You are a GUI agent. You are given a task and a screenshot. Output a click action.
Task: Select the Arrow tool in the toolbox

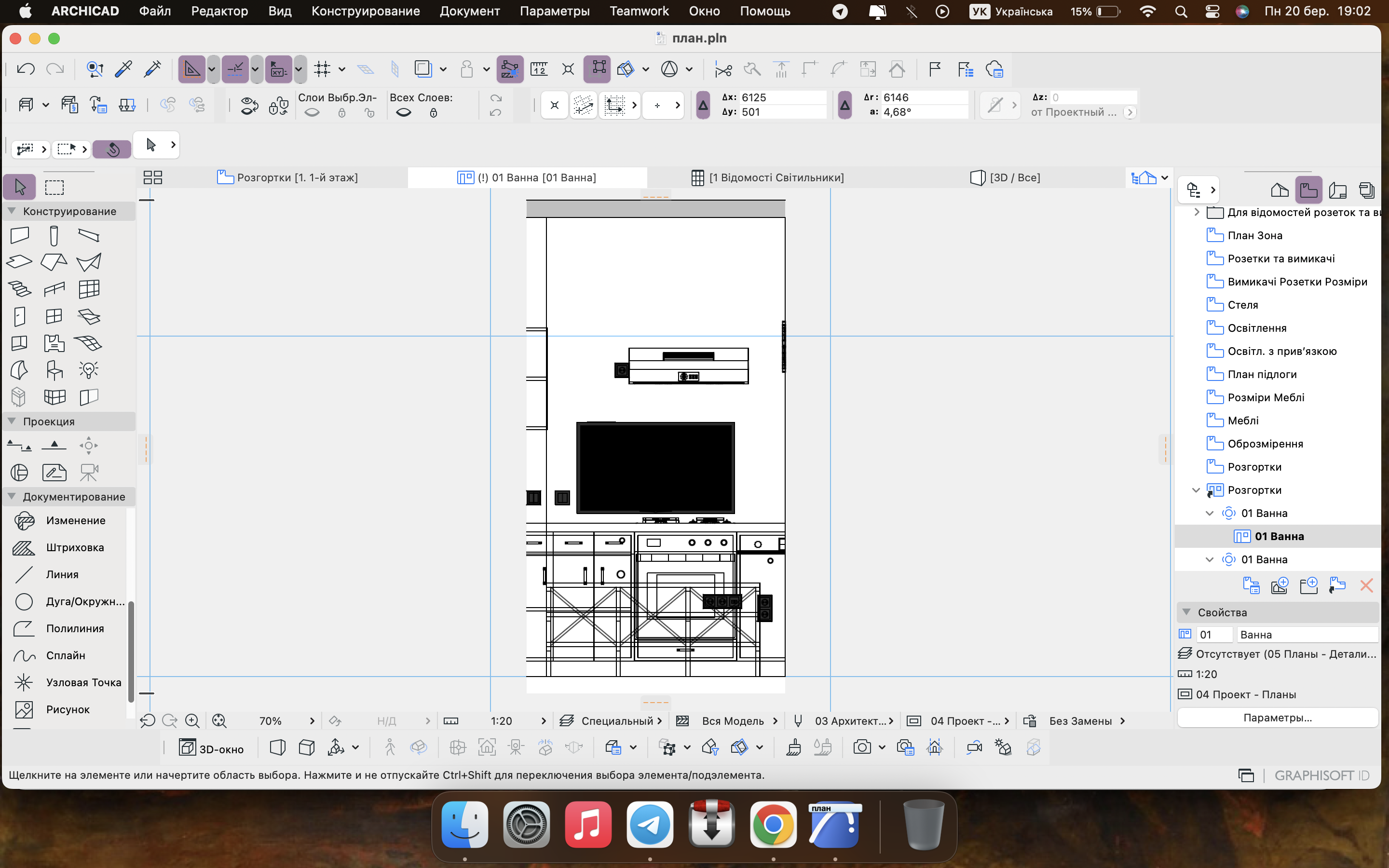point(20,187)
